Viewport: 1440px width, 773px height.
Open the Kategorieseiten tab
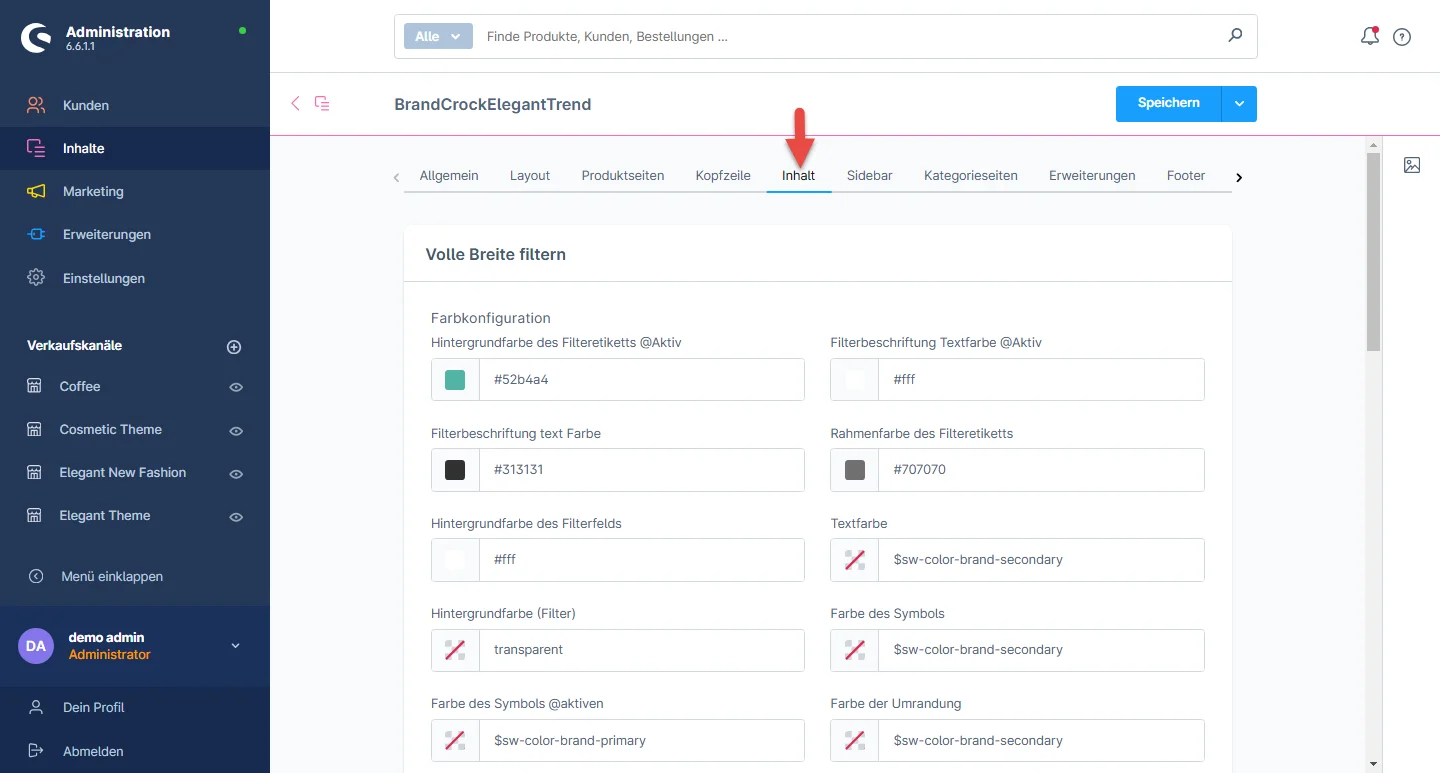point(970,176)
